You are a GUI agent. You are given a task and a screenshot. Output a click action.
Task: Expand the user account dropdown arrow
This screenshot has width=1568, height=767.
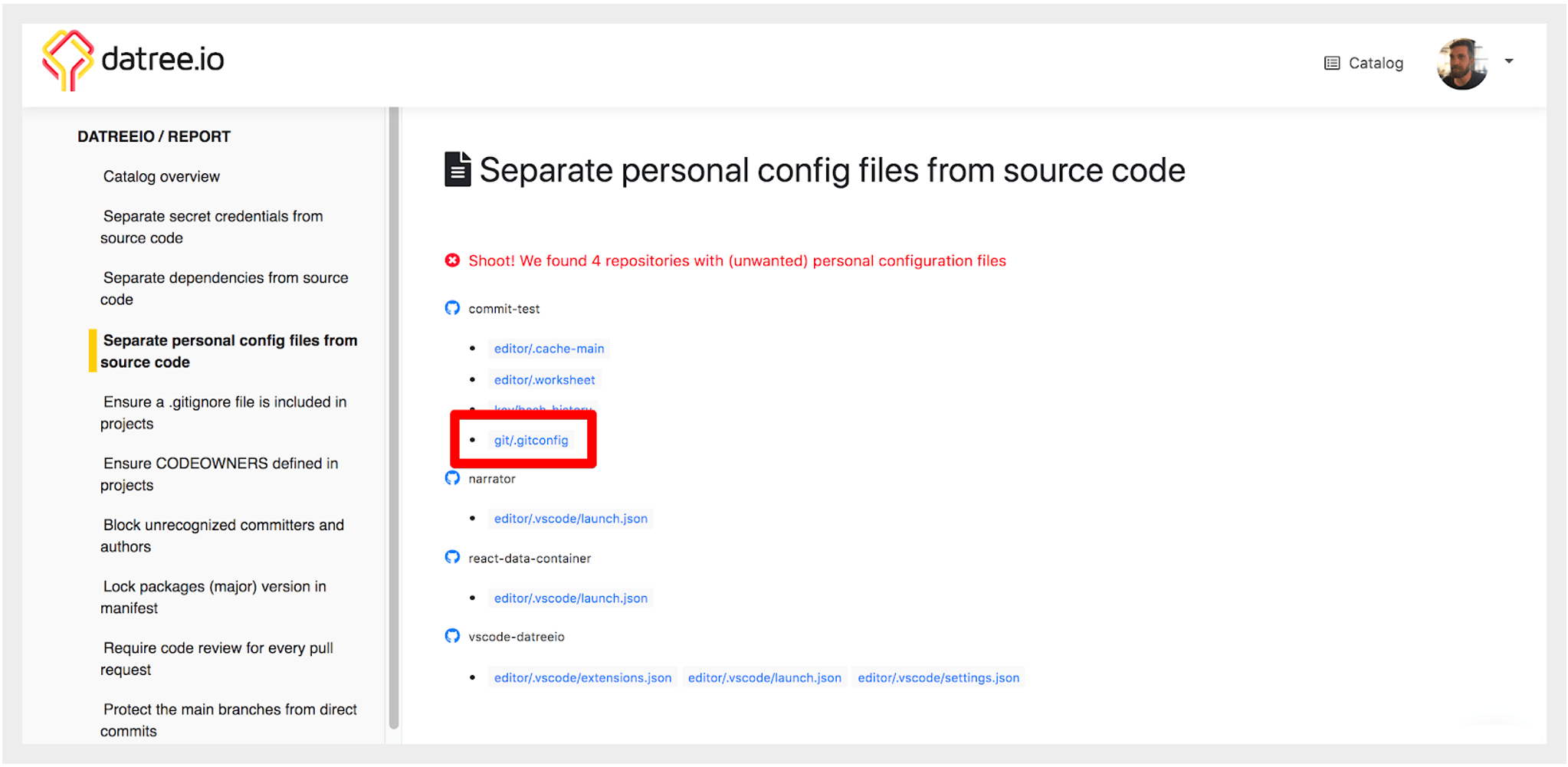coord(1508,61)
